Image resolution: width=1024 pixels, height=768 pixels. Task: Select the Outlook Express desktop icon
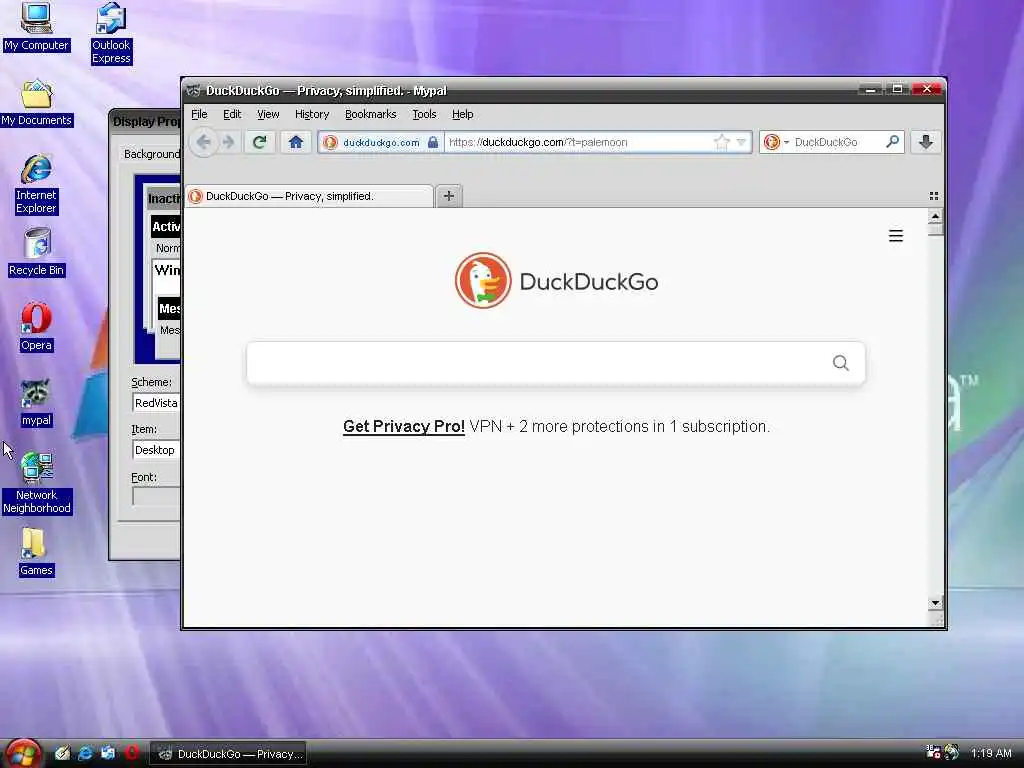tap(111, 34)
